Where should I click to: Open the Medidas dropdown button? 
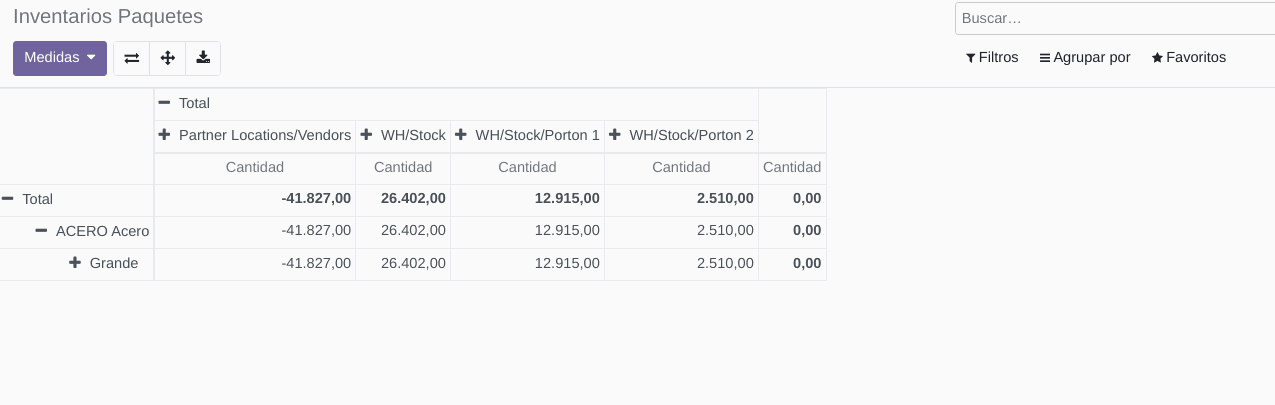(x=60, y=58)
